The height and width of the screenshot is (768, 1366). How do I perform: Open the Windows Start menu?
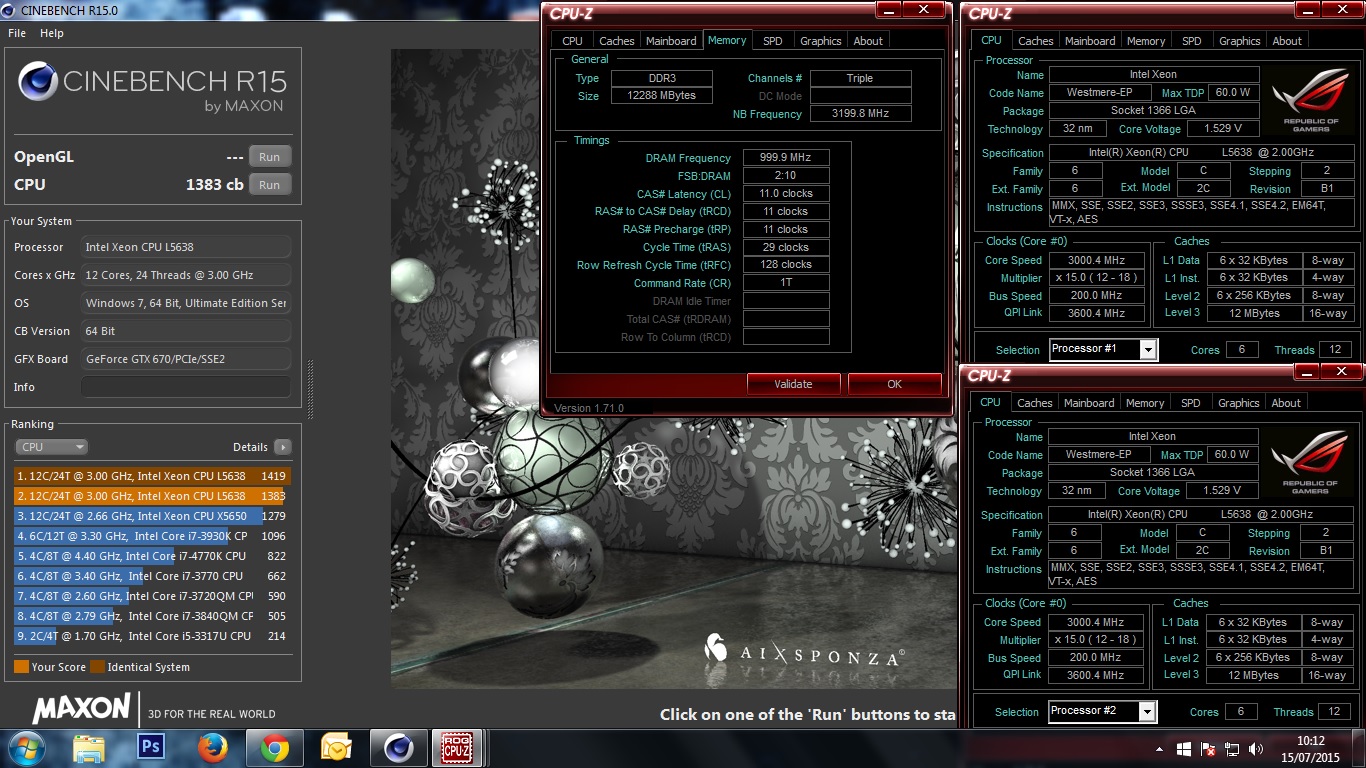25,748
